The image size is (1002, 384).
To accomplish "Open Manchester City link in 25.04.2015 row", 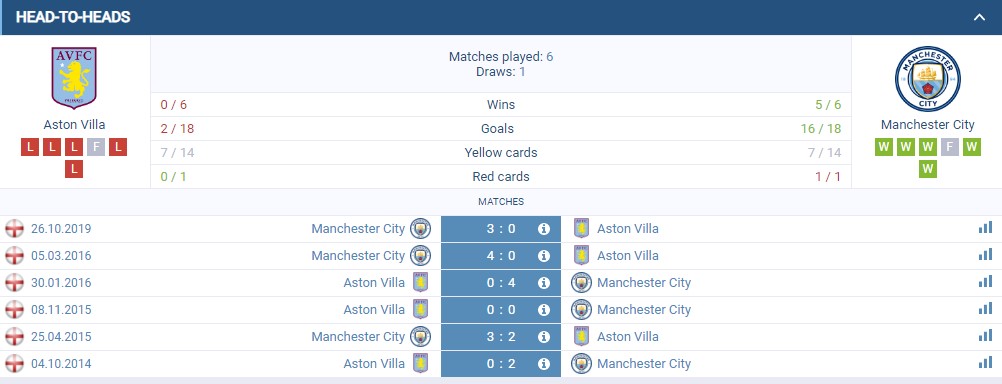I will click(x=358, y=337).
